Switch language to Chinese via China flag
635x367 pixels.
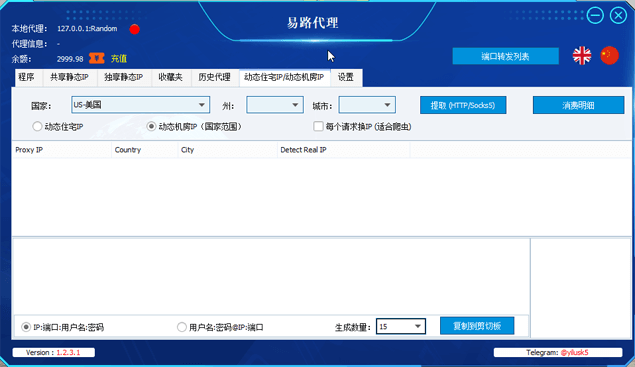(609, 55)
